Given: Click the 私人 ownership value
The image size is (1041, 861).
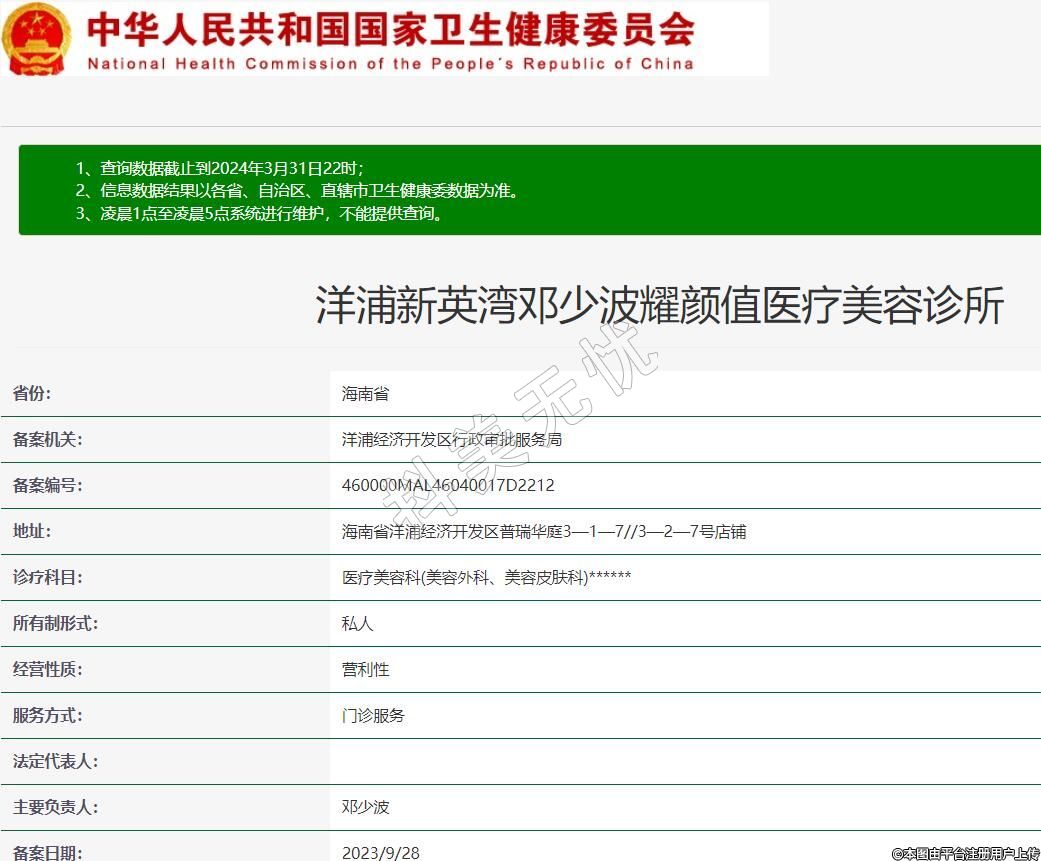Looking at the screenshot, I should pos(357,624).
